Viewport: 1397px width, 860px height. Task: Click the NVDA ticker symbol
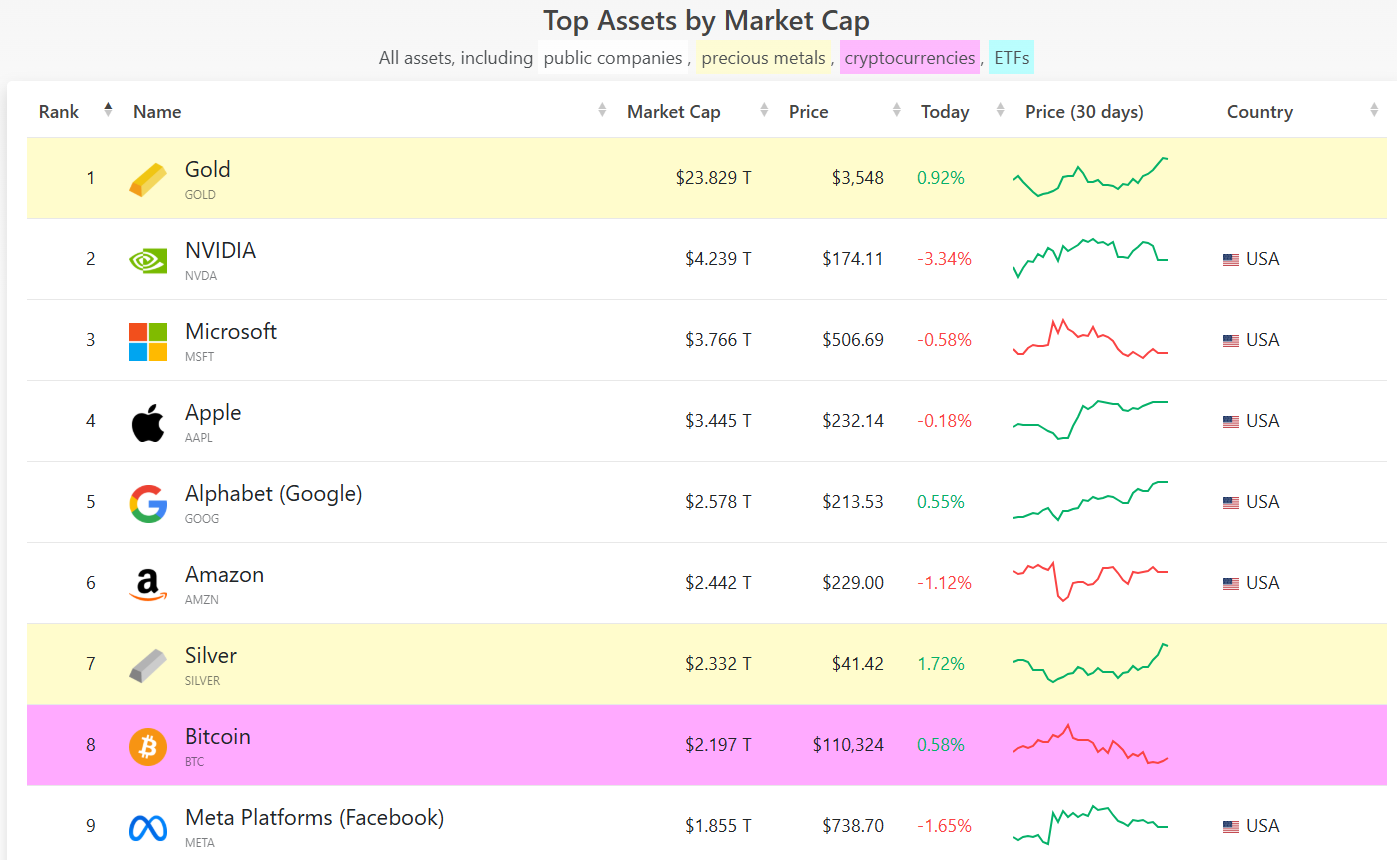point(201,276)
